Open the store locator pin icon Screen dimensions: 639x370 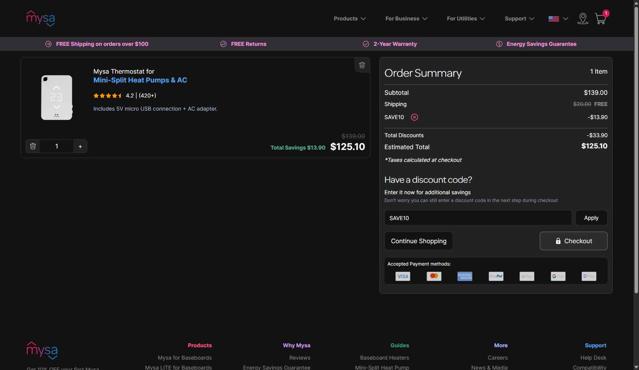click(583, 18)
